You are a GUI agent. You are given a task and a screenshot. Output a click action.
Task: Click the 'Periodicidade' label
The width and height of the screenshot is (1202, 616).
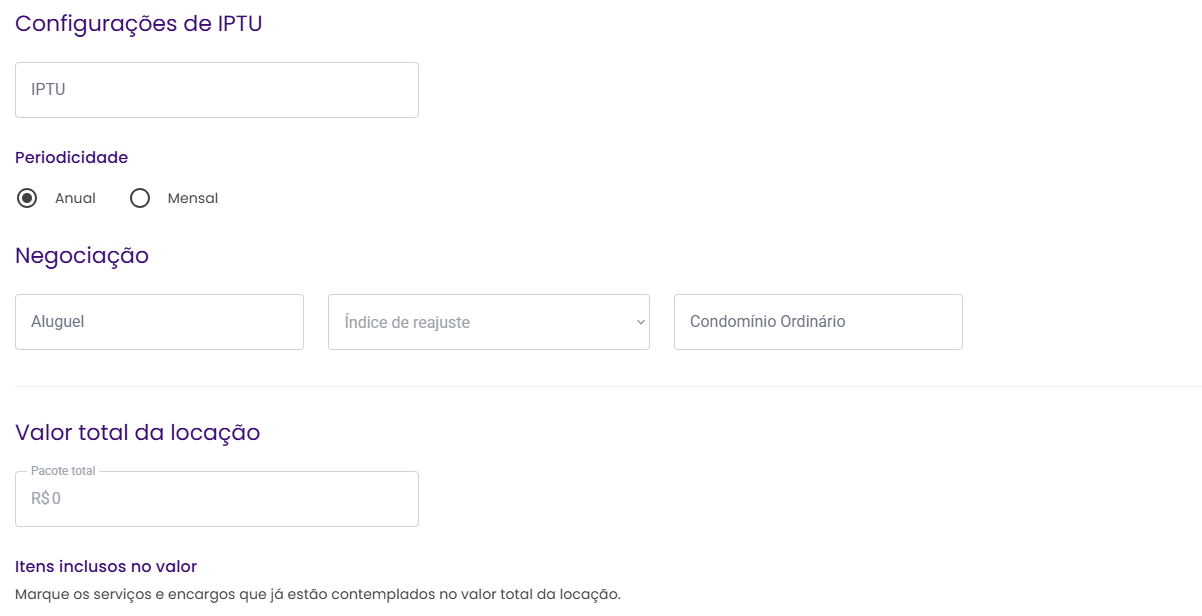click(x=71, y=157)
